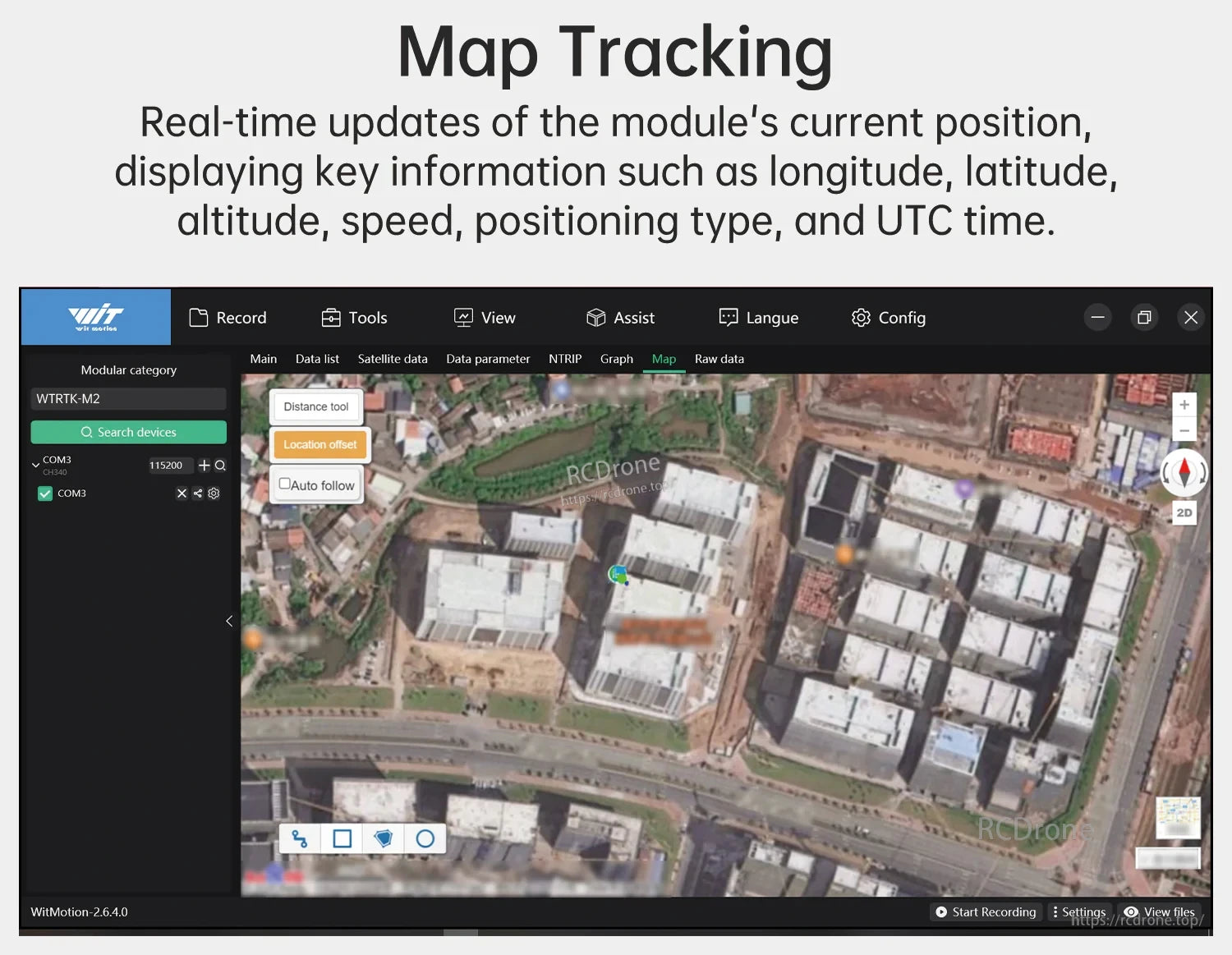
Task: Open the View menu
Action: pos(485,318)
